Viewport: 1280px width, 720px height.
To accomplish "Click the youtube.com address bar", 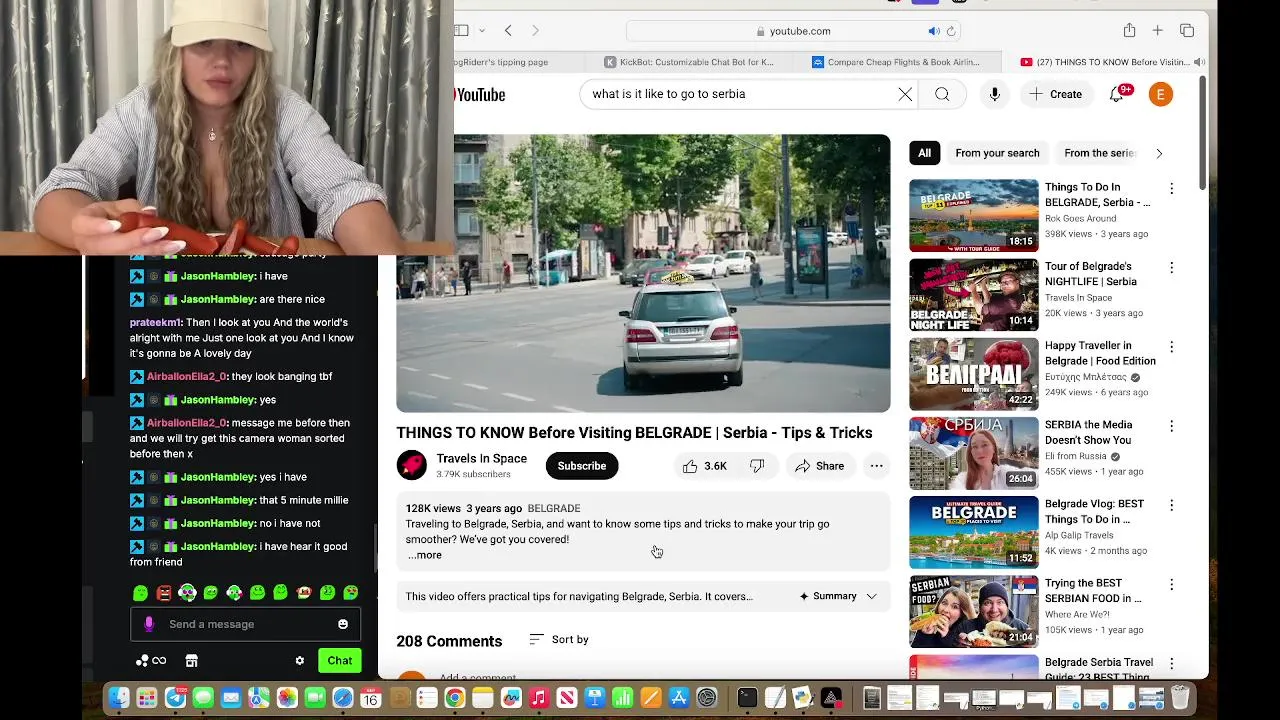I will [x=794, y=31].
